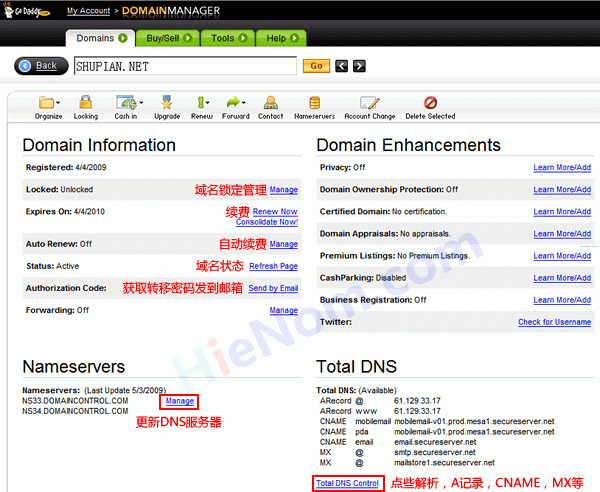Image resolution: width=600 pixels, height=492 pixels.
Task: Switch to the Tools tab
Action: click(228, 38)
